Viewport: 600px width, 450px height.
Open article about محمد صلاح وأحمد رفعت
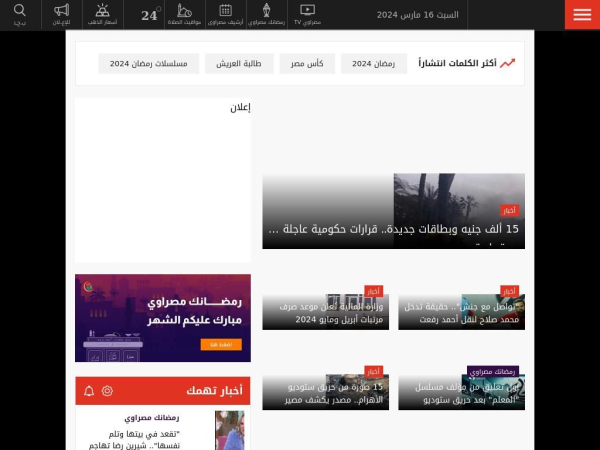point(461,313)
